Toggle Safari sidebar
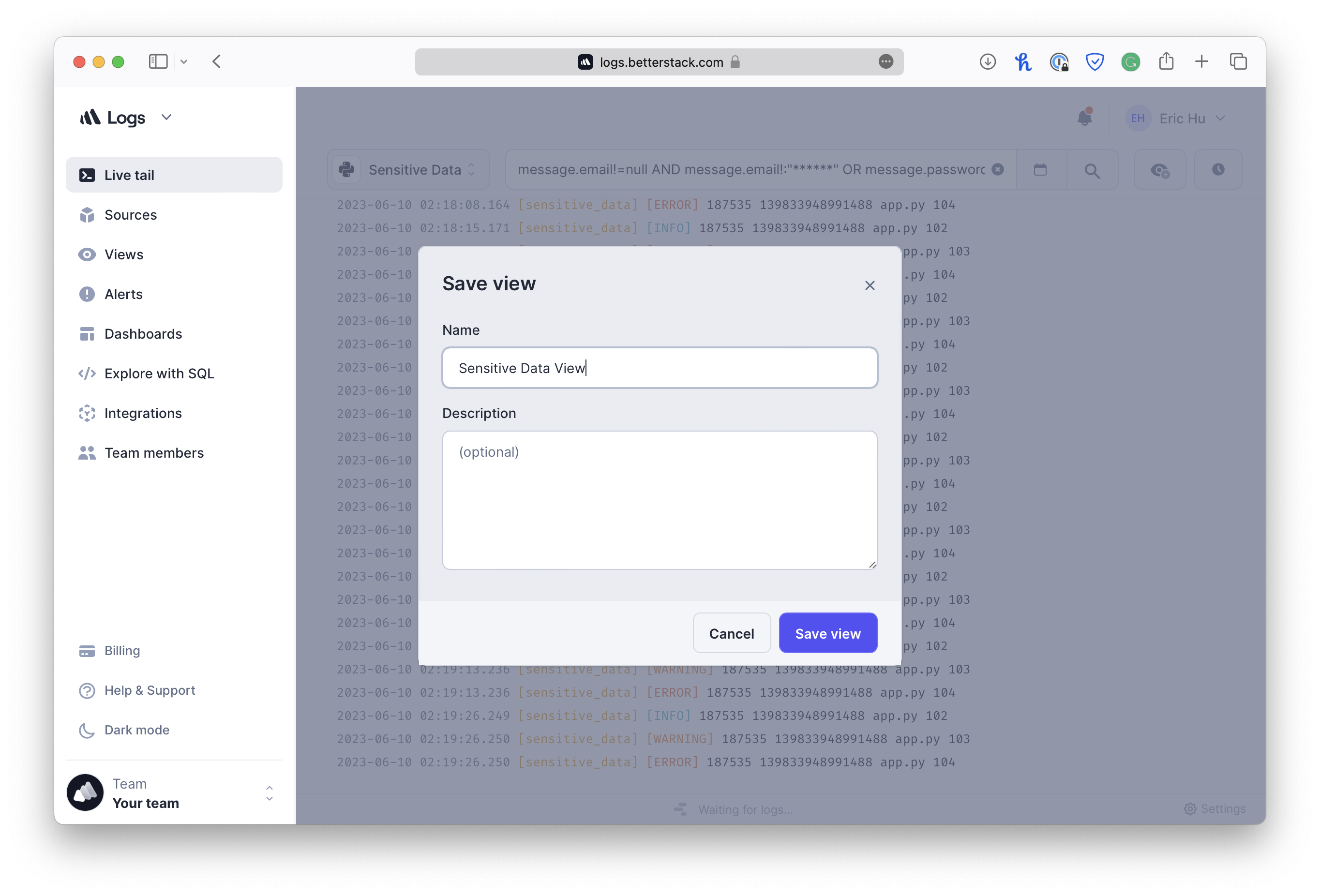This screenshot has width=1320, height=896. [x=158, y=61]
